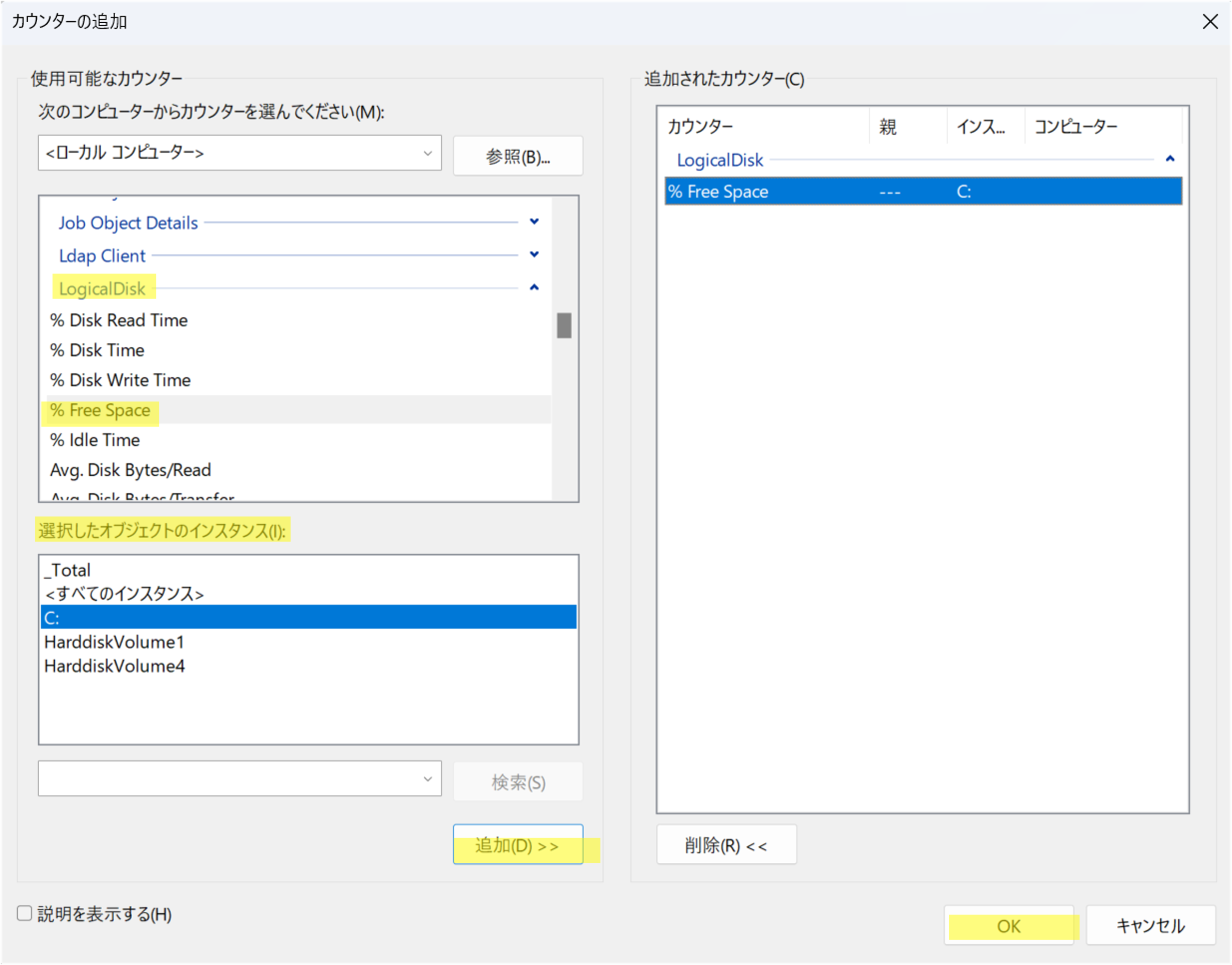Select the _Total instance

click(308, 570)
